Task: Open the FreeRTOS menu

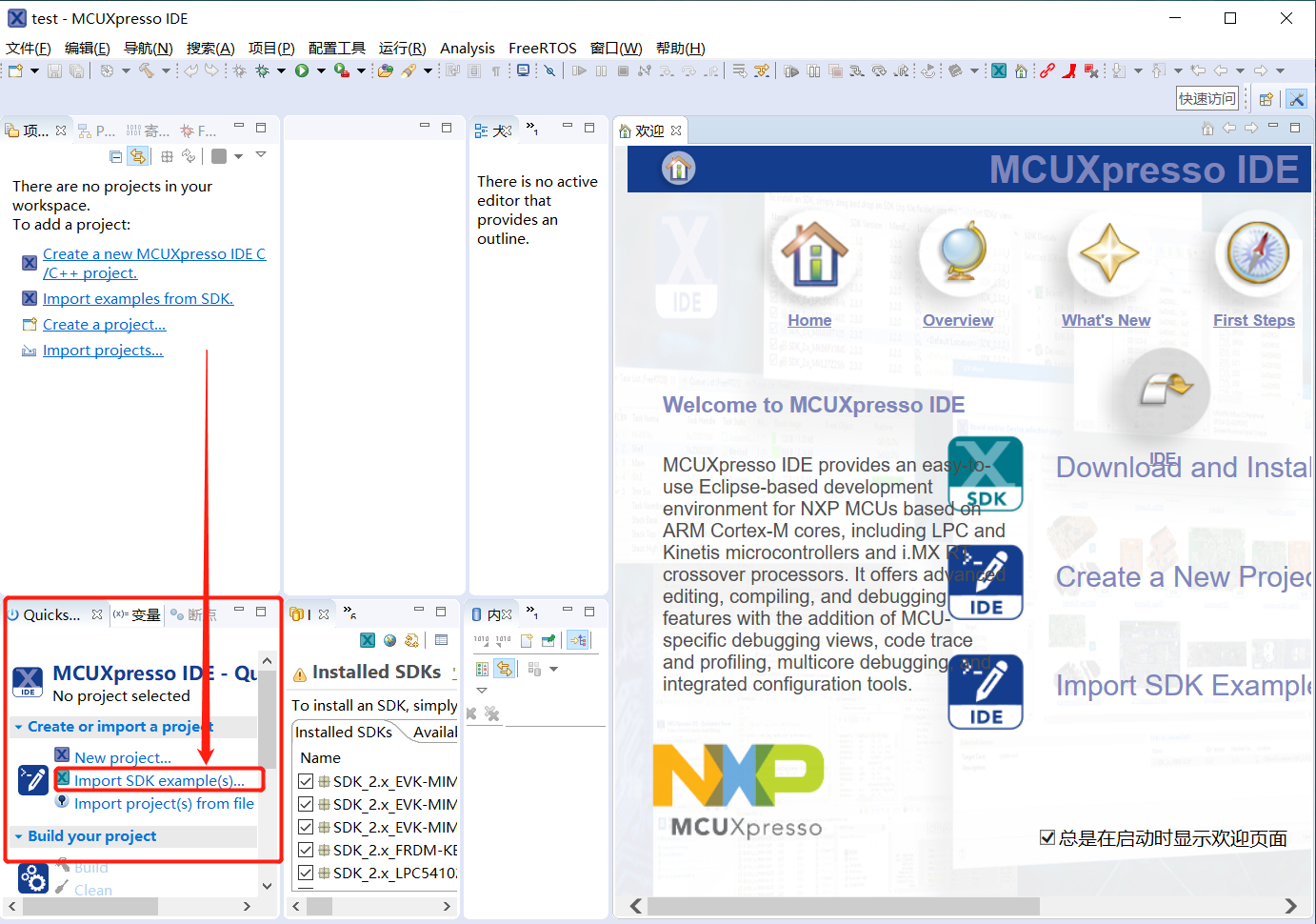Action: [542, 49]
